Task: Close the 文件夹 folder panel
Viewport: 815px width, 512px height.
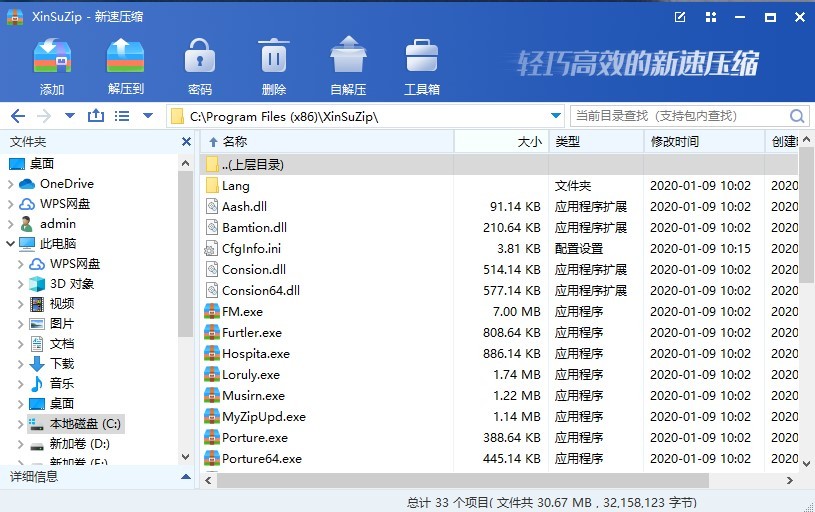Action: click(186, 141)
